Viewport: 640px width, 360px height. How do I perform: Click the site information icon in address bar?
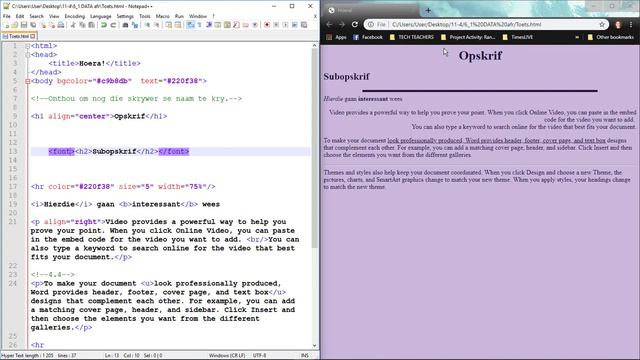click(371, 24)
